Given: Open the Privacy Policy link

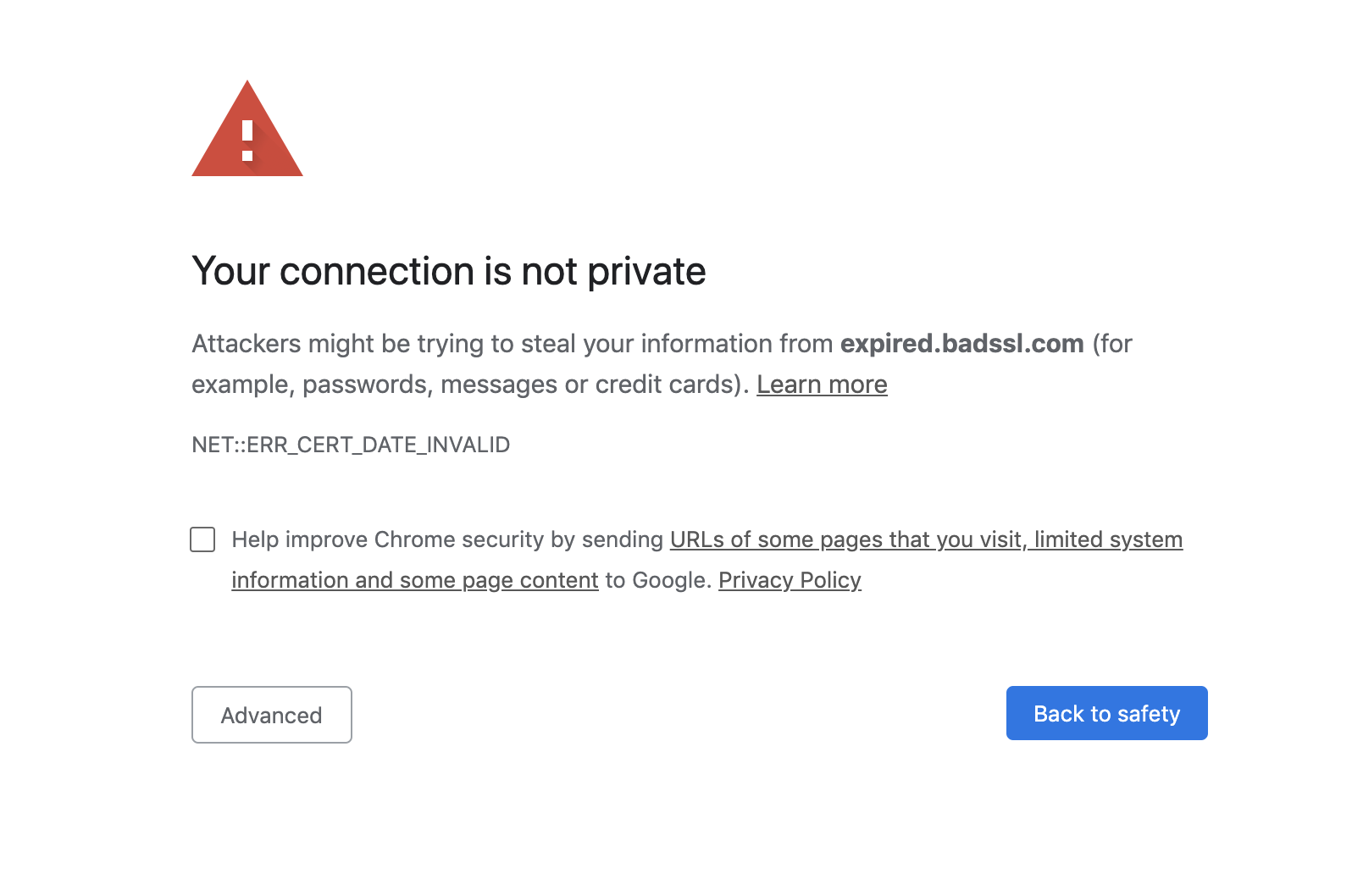Looking at the screenshot, I should 790,580.
